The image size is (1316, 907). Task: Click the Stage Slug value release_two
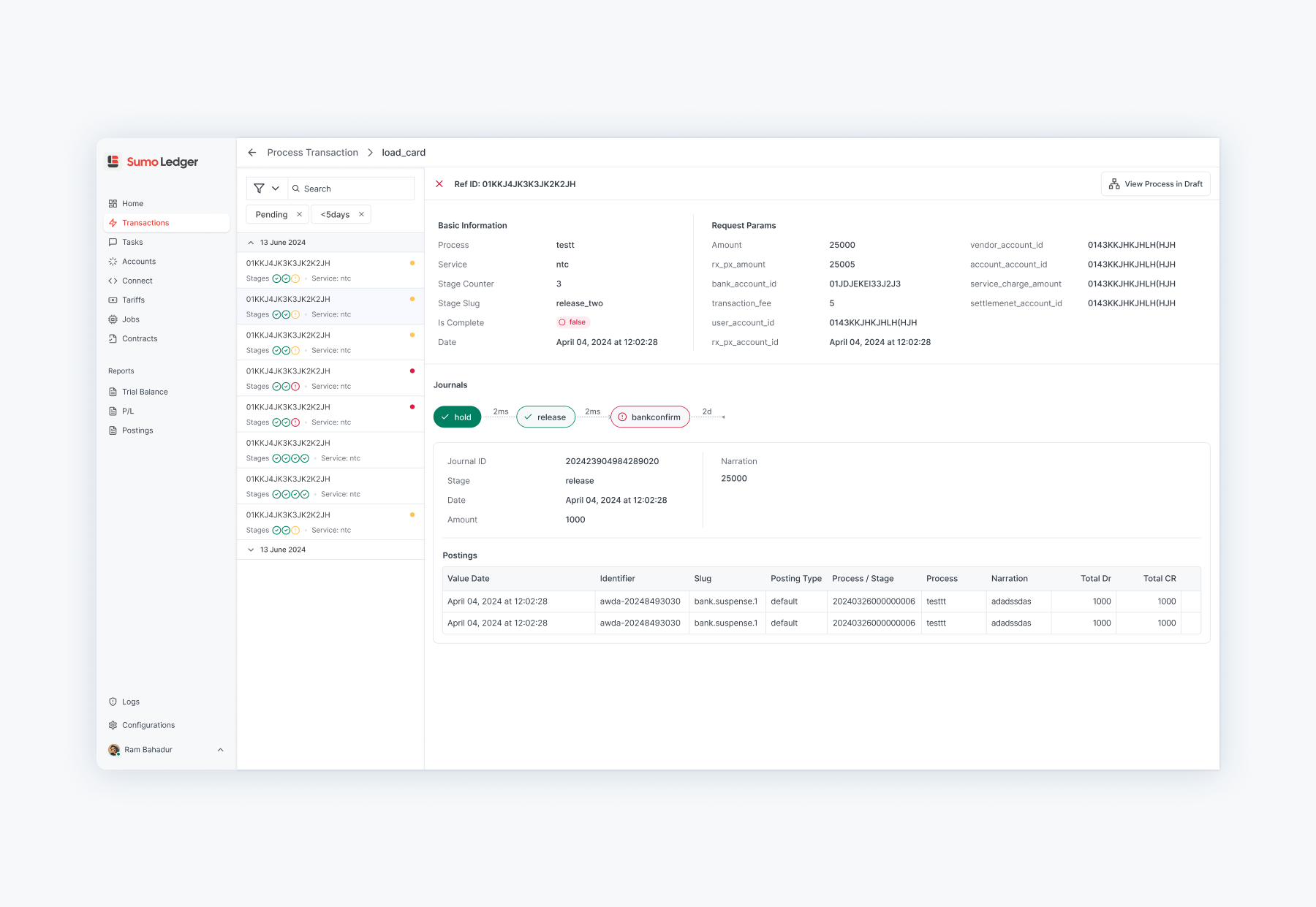tap(580, 303)
